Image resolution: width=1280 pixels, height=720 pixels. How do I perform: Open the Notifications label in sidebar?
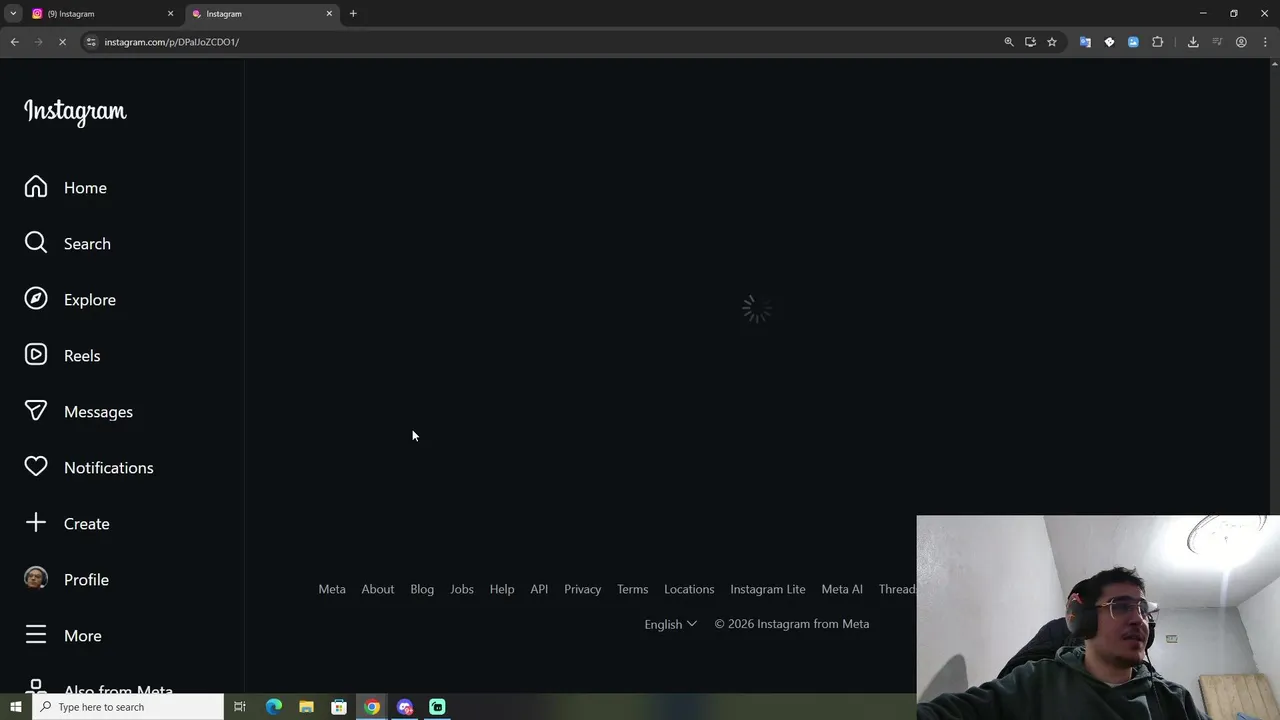(x=109, y=468)
